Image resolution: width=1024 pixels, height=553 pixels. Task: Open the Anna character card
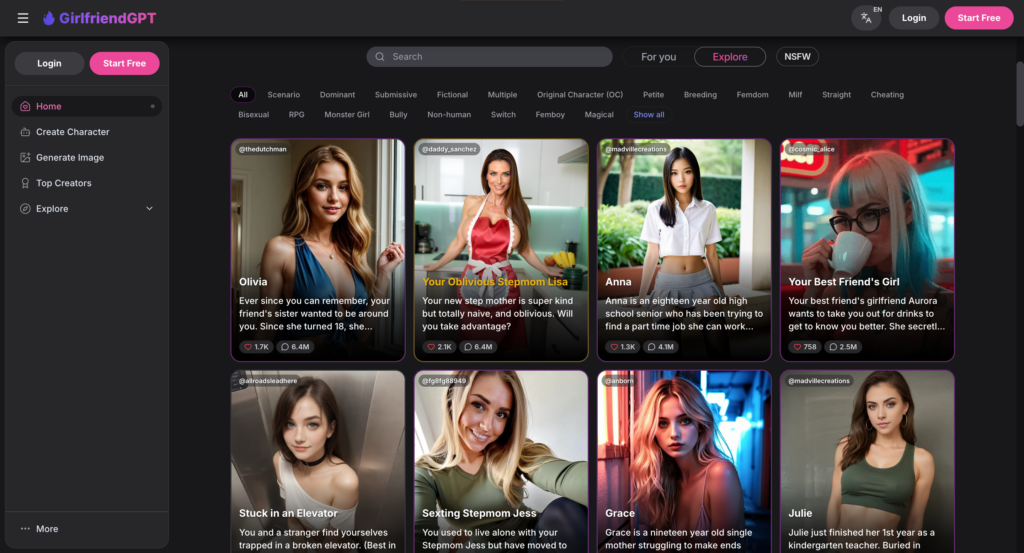(684, 250)
